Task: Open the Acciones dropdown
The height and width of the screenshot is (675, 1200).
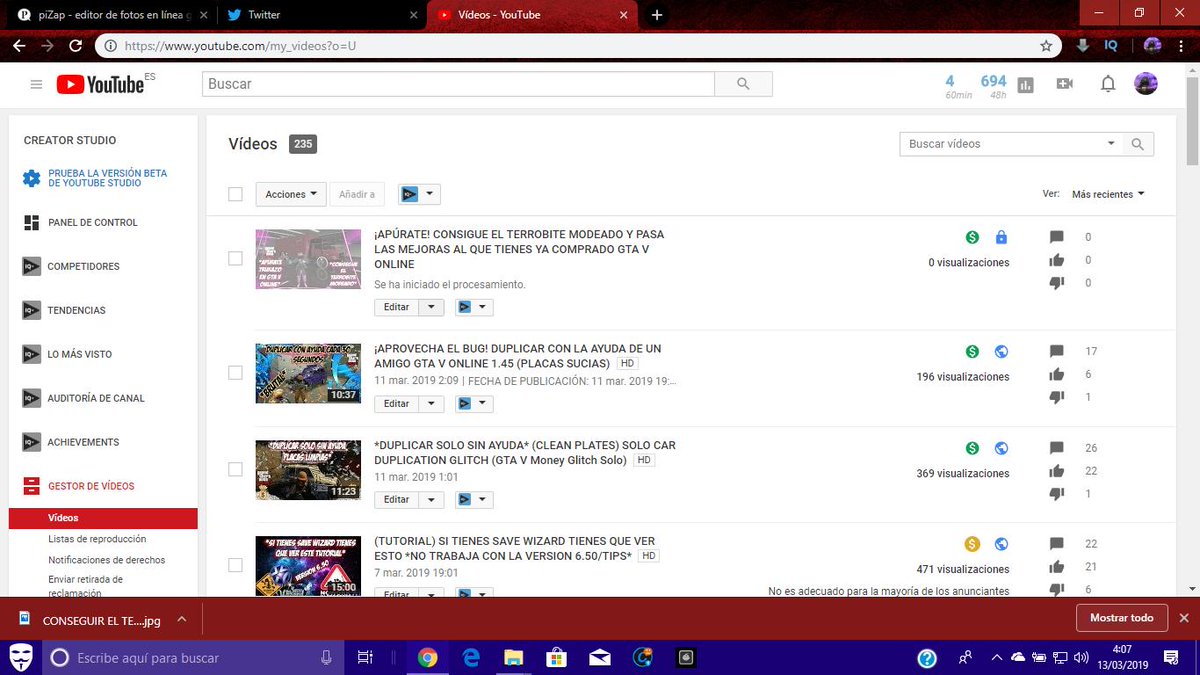Action: (291, 194)
